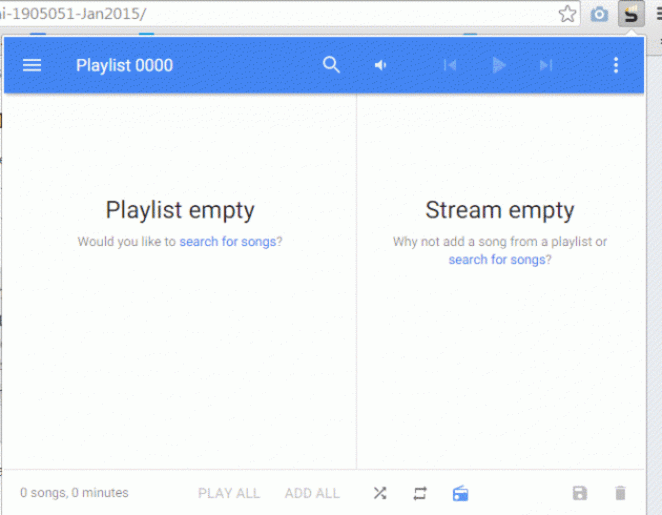Click the ADD ALL button
Image resolution: width=662 pixels, height=515 pixels.
312,493
